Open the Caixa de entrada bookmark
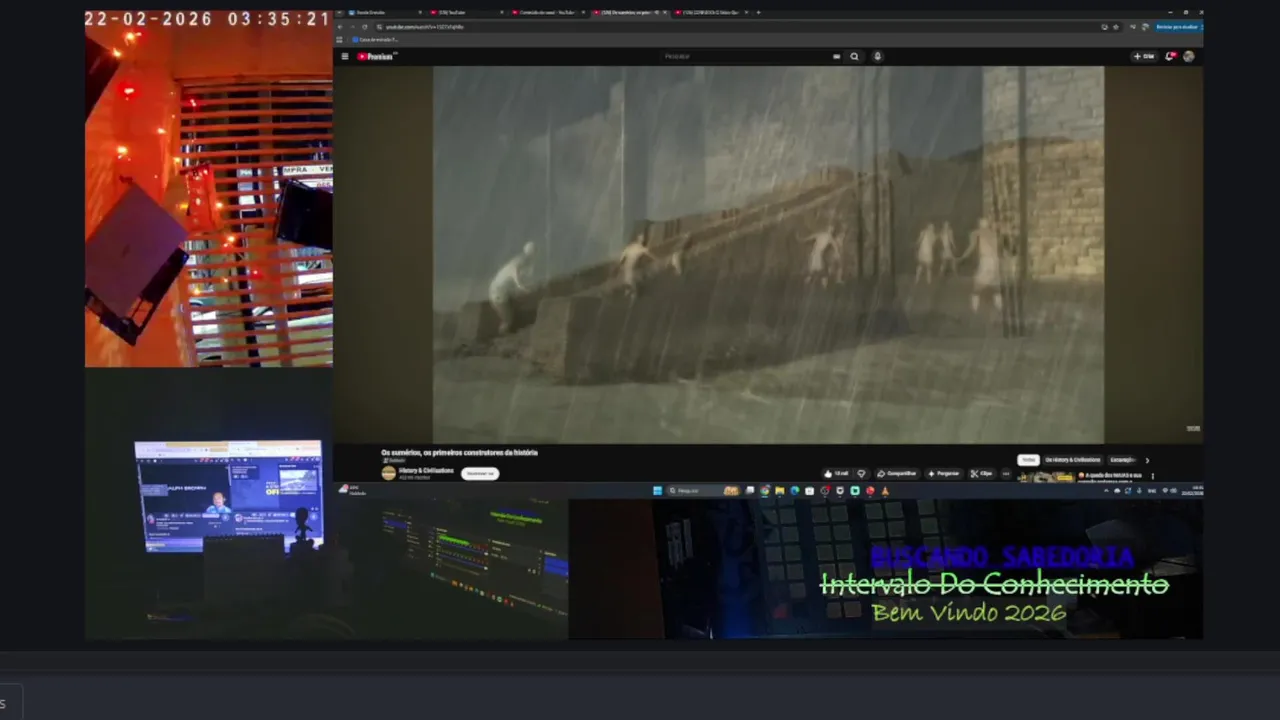The image size is (1280, 720). tap(375, 40)
